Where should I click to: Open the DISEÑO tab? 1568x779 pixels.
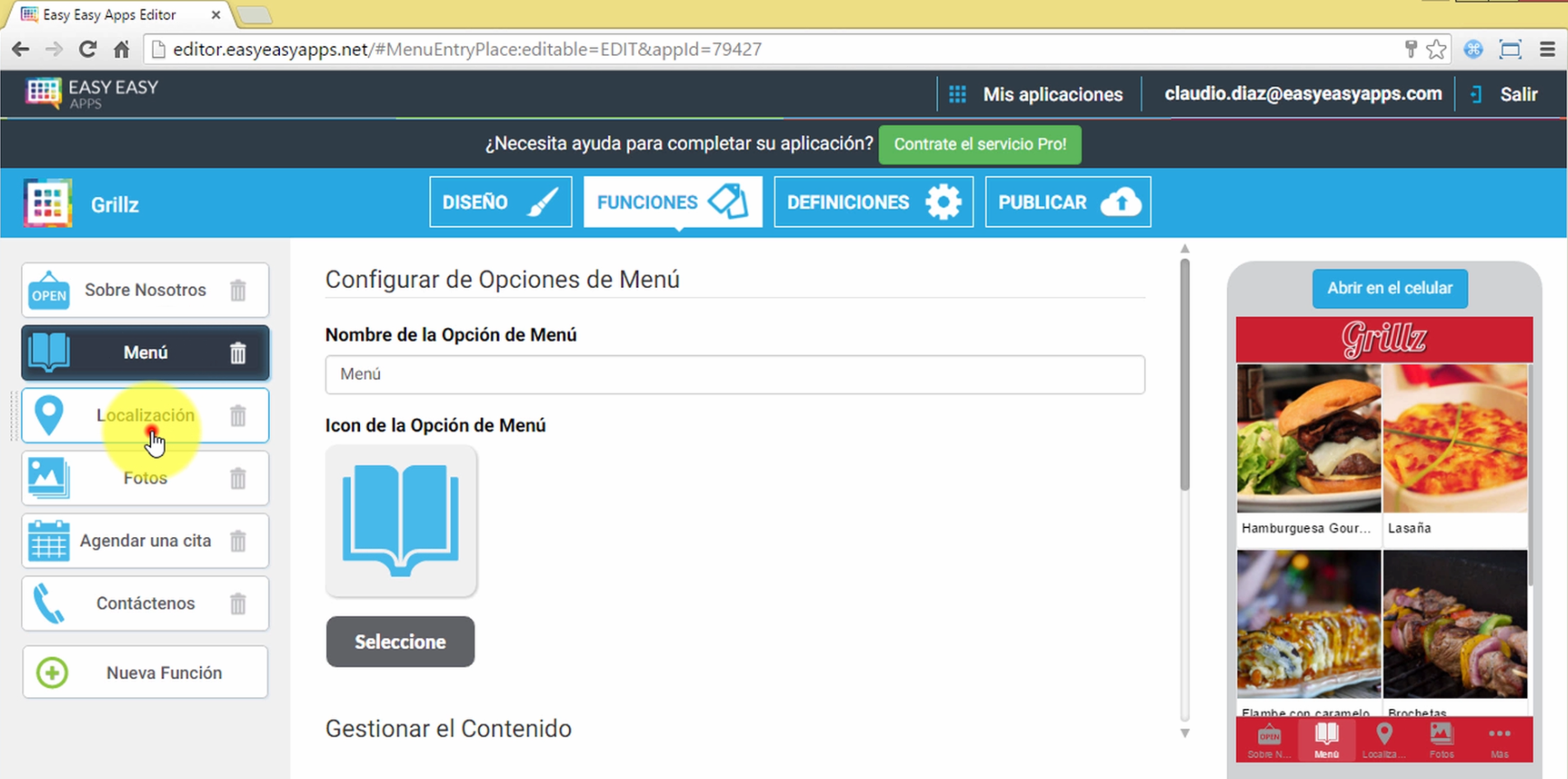tap(500, 202)
